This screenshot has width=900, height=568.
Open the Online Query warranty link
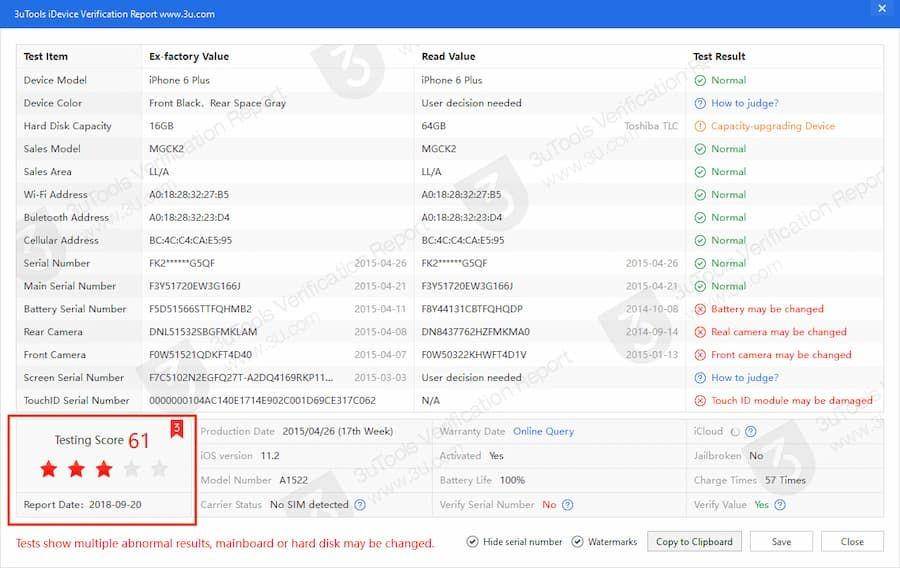543,431
